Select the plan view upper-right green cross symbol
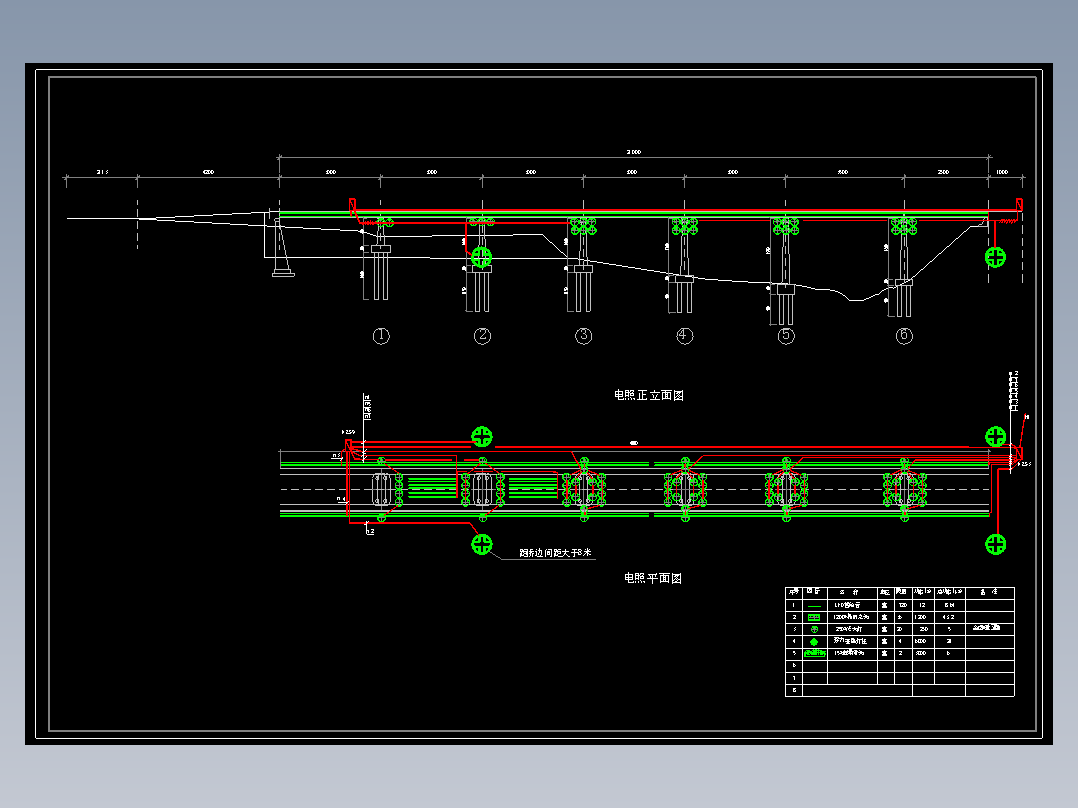 [x=996, y=437]
